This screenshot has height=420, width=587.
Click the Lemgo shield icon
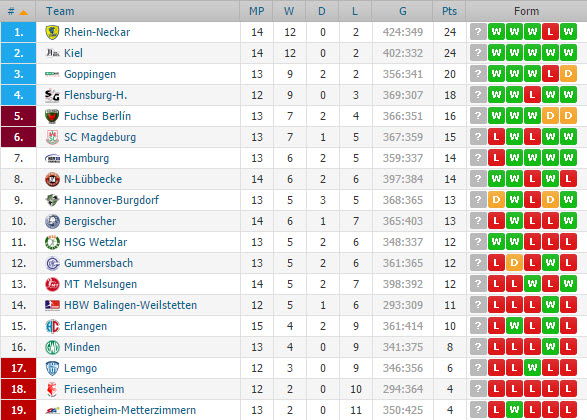pyautogui.click(x=52, y=368)
